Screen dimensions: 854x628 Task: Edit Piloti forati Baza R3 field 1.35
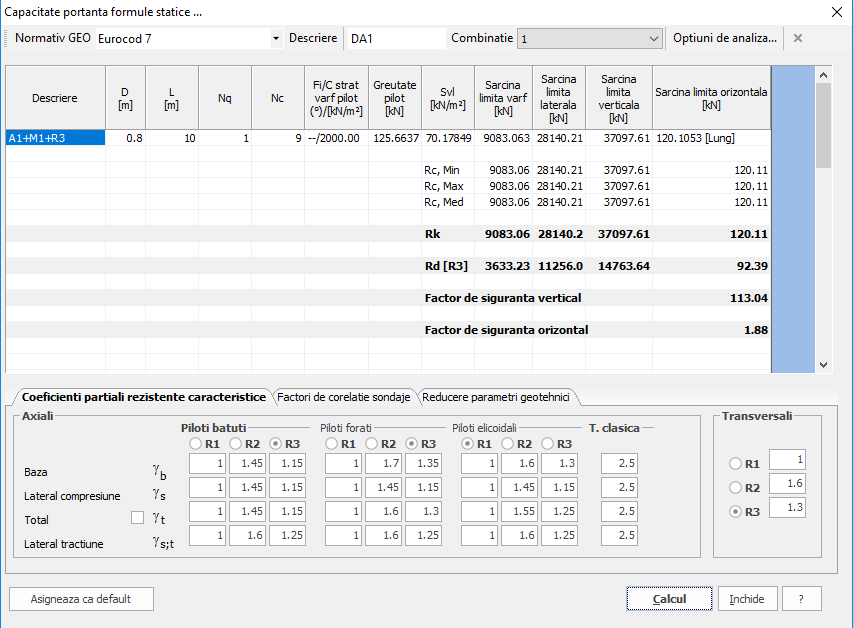coord(423,464)
